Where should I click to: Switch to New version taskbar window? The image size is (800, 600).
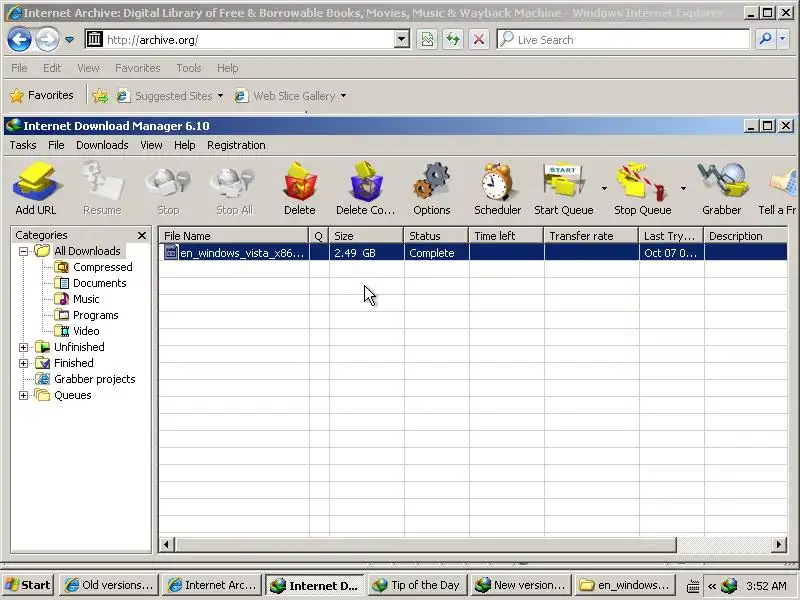click(520, 585)
